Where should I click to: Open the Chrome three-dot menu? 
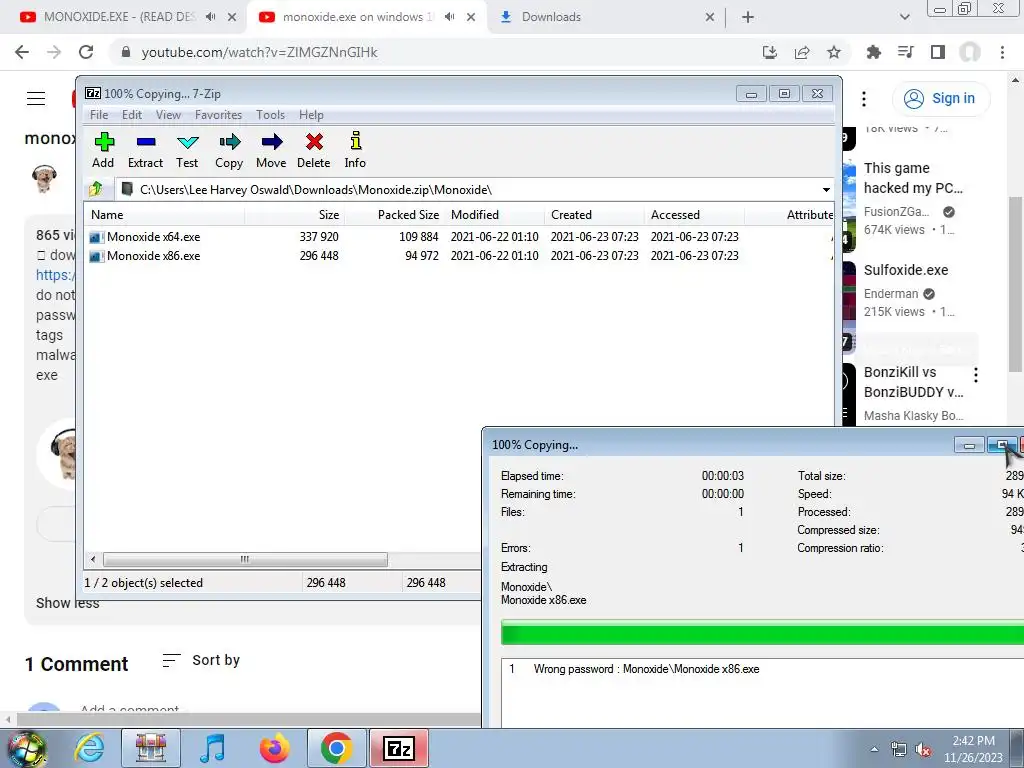[1002, 52]
